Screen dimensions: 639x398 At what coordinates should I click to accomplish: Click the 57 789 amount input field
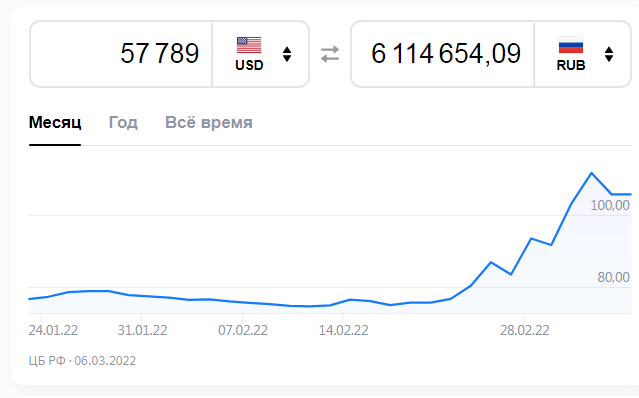(x=121, y=54)
